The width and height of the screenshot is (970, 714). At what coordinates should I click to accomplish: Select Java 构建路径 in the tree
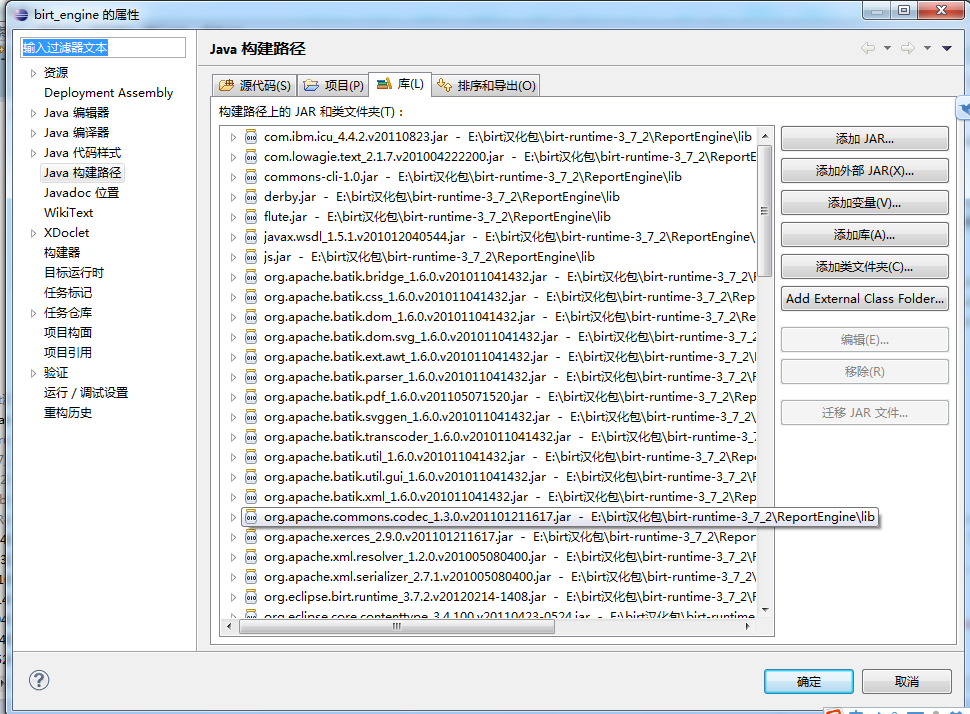pyautogui.click(x=82, y=173)
